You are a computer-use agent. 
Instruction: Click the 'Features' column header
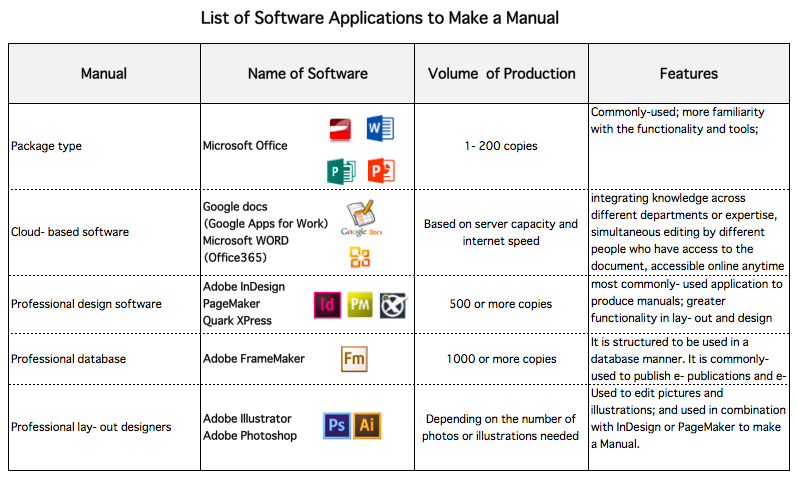(x=689, y=74)
